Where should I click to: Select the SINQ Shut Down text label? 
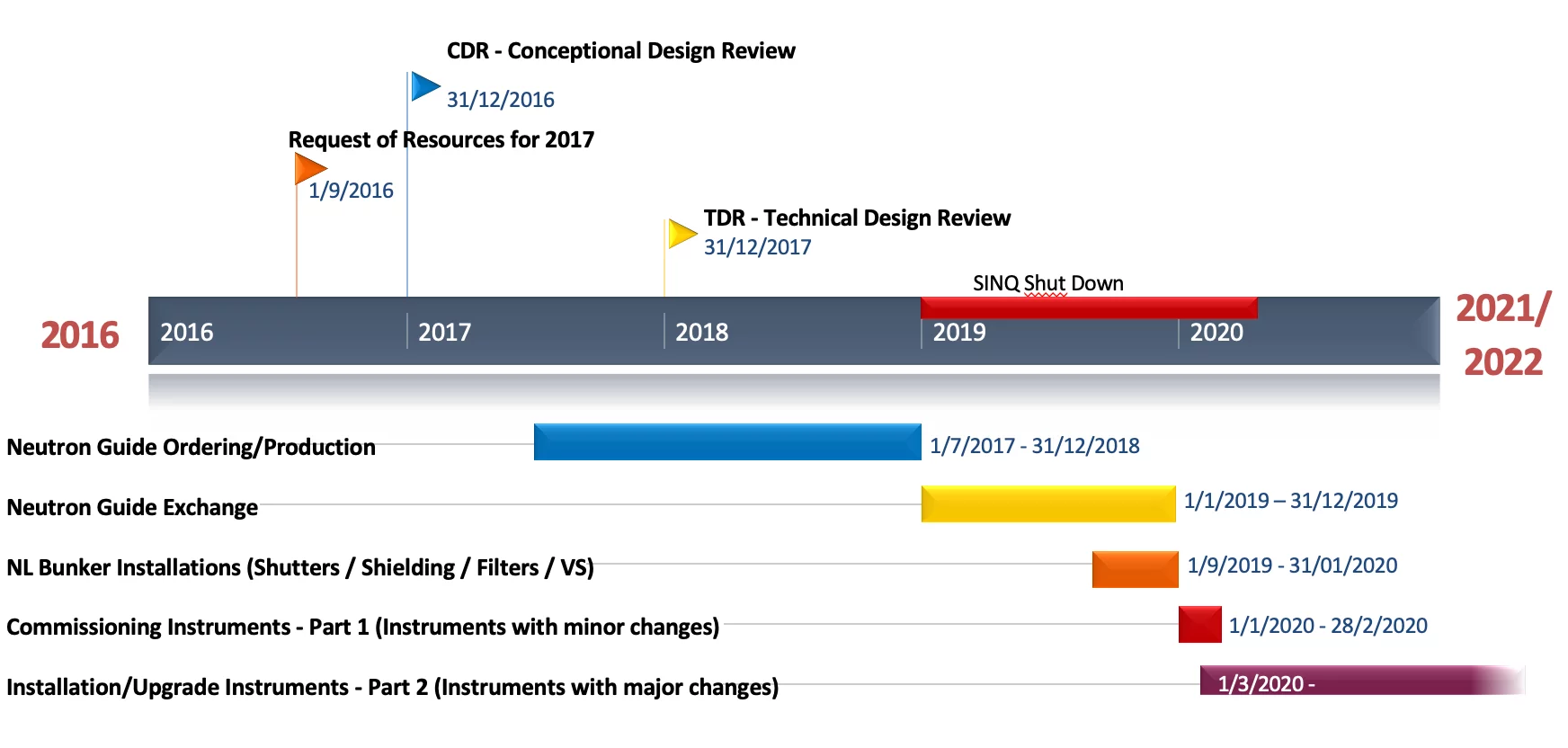click(1047, 283)
